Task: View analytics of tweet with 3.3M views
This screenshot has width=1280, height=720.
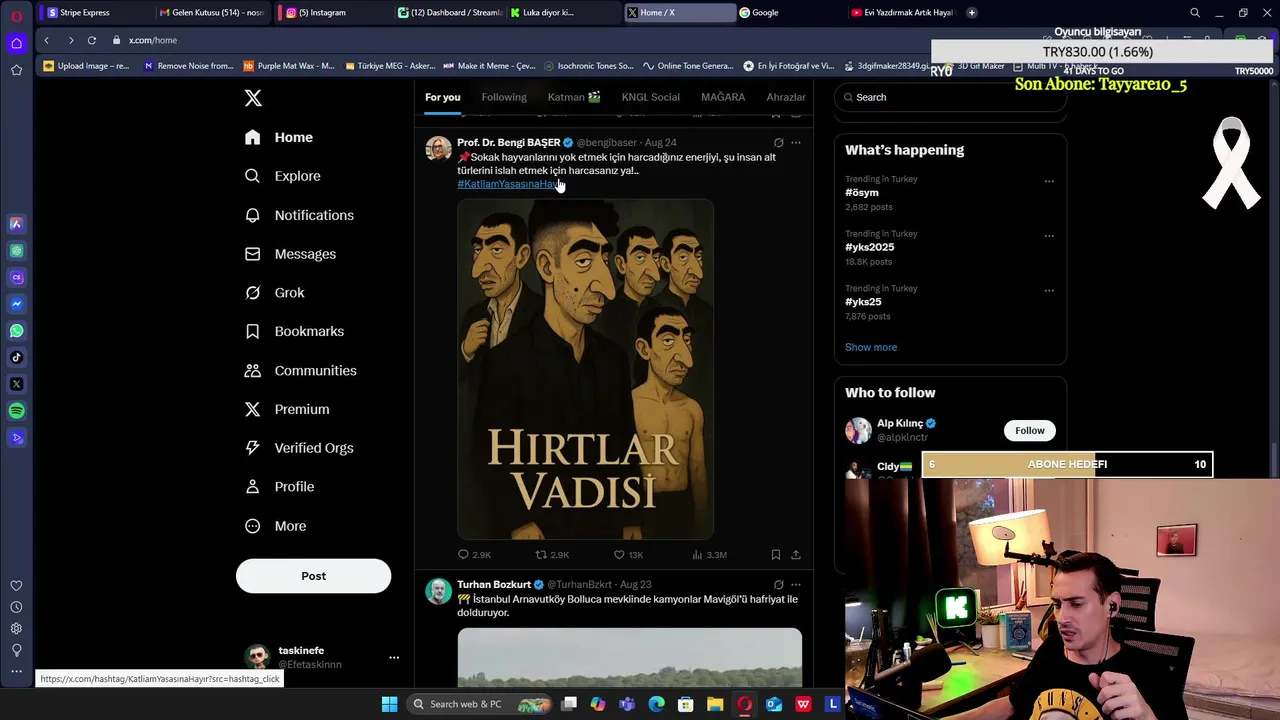Action: click(x=709, y=555)
